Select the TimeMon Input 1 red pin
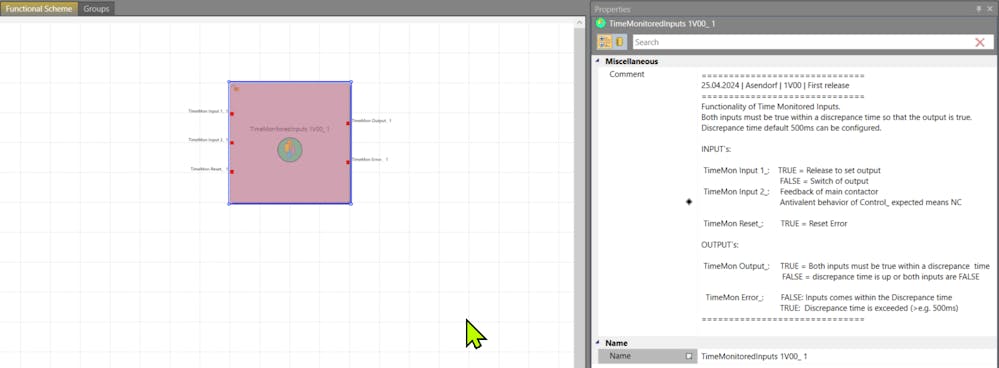 point(232,114)
